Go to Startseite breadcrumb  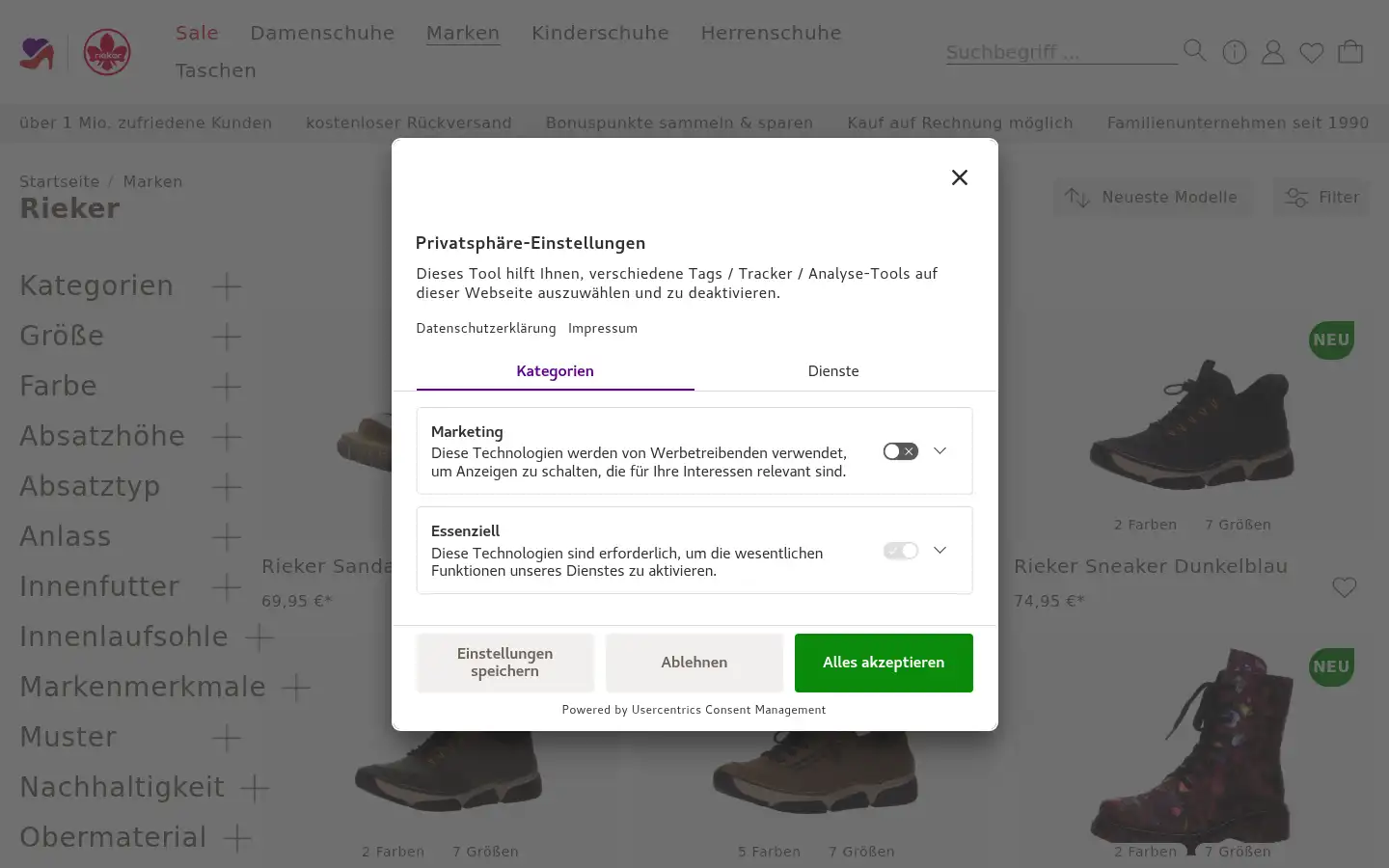pos(60,181)
